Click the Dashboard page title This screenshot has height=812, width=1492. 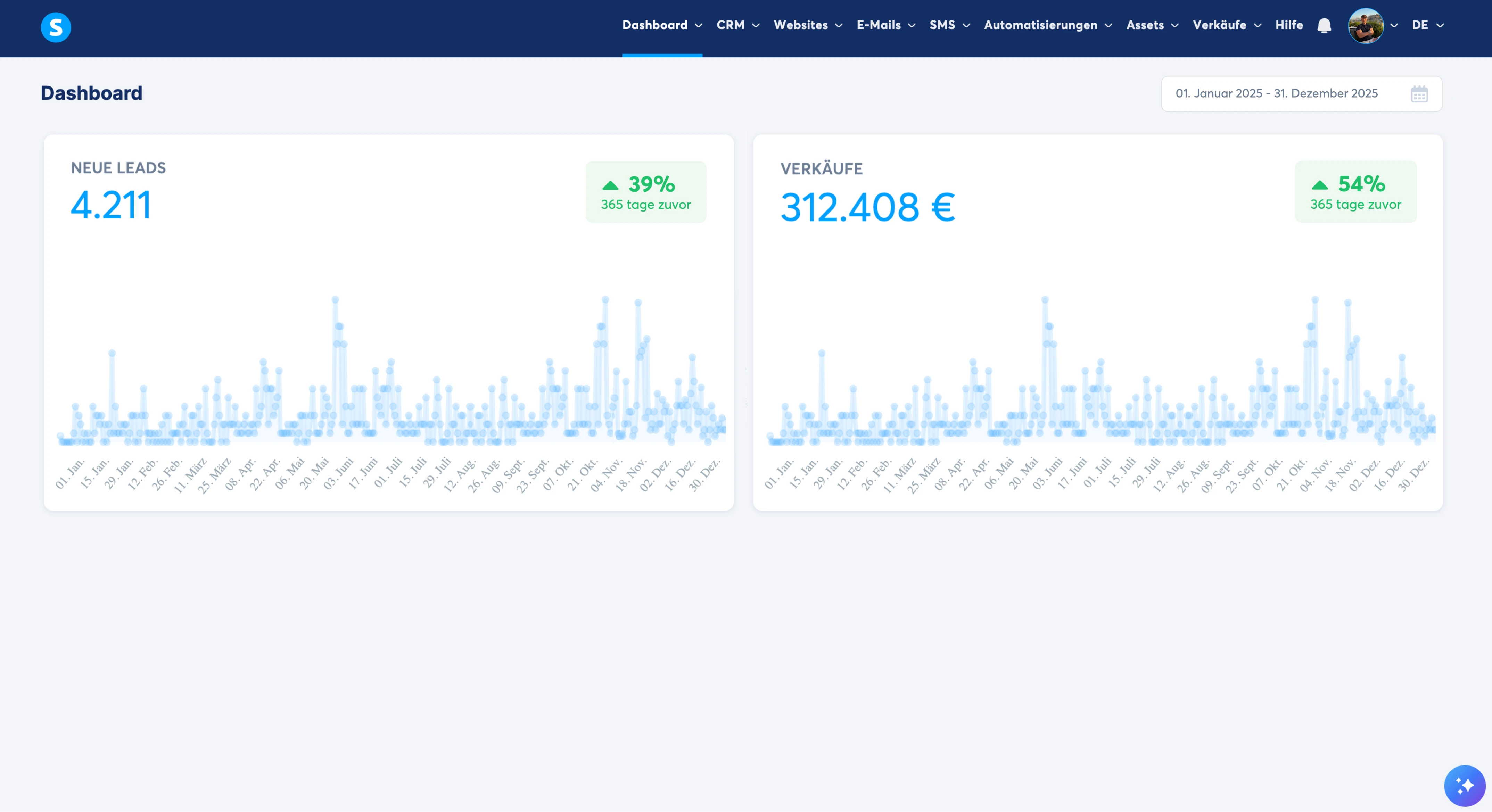point(91,93)
